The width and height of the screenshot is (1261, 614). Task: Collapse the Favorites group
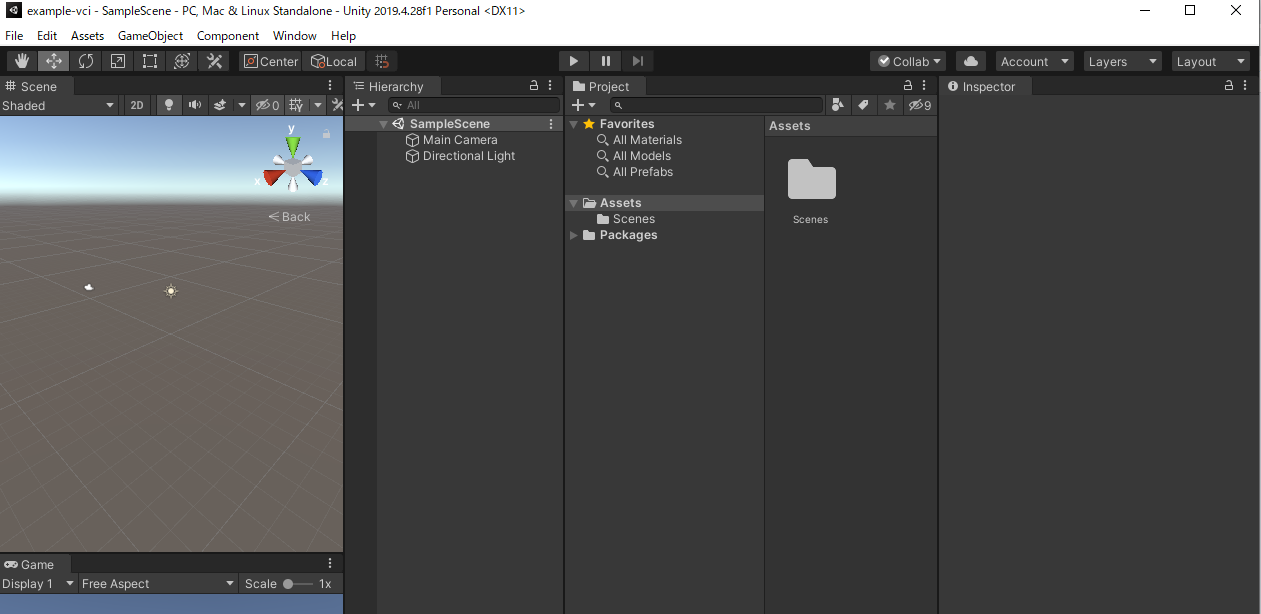point(574,124)
